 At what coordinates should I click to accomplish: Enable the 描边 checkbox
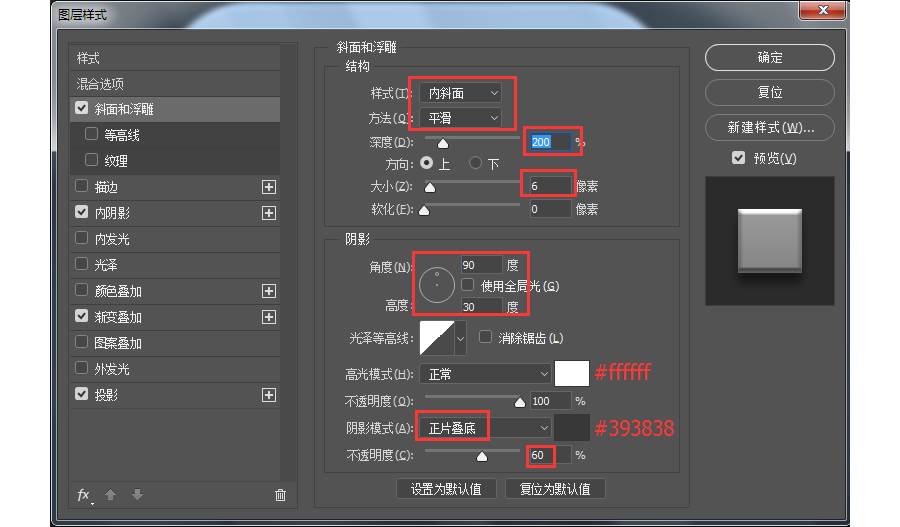tap(82, 186)
